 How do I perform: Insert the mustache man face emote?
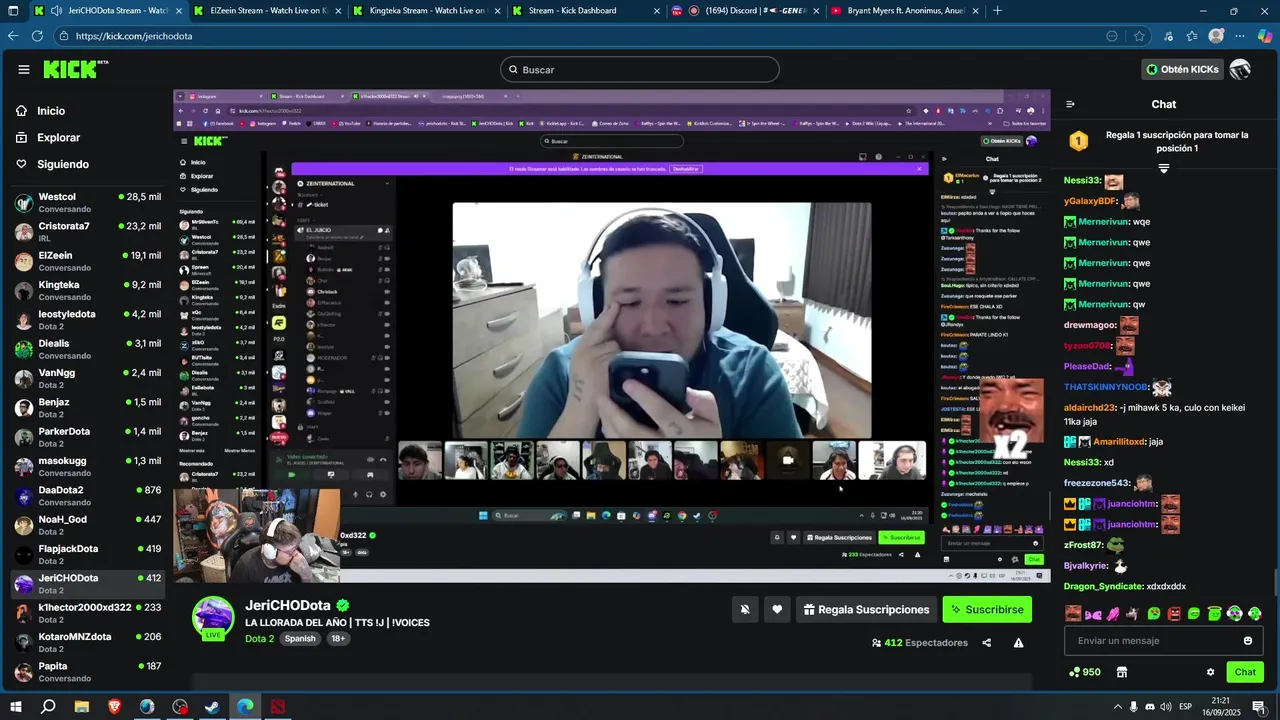pos(1073,613)
